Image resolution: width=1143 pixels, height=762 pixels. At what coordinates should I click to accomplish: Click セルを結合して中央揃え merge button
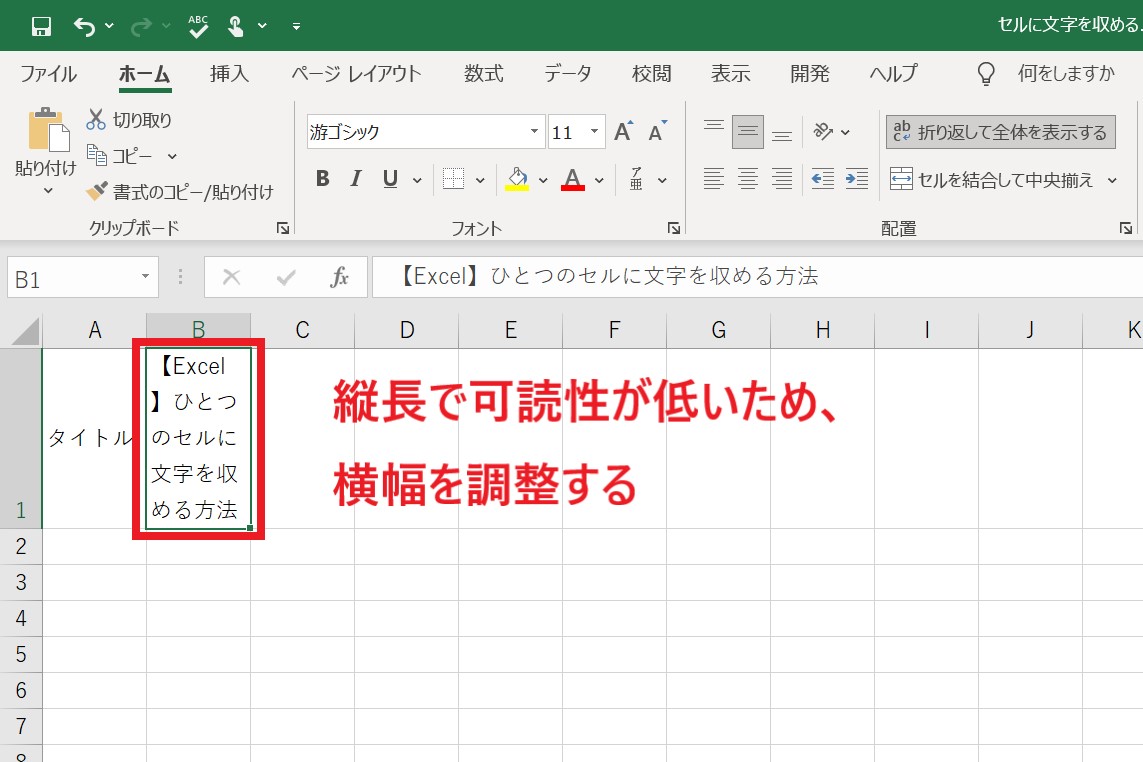[992, 179]
